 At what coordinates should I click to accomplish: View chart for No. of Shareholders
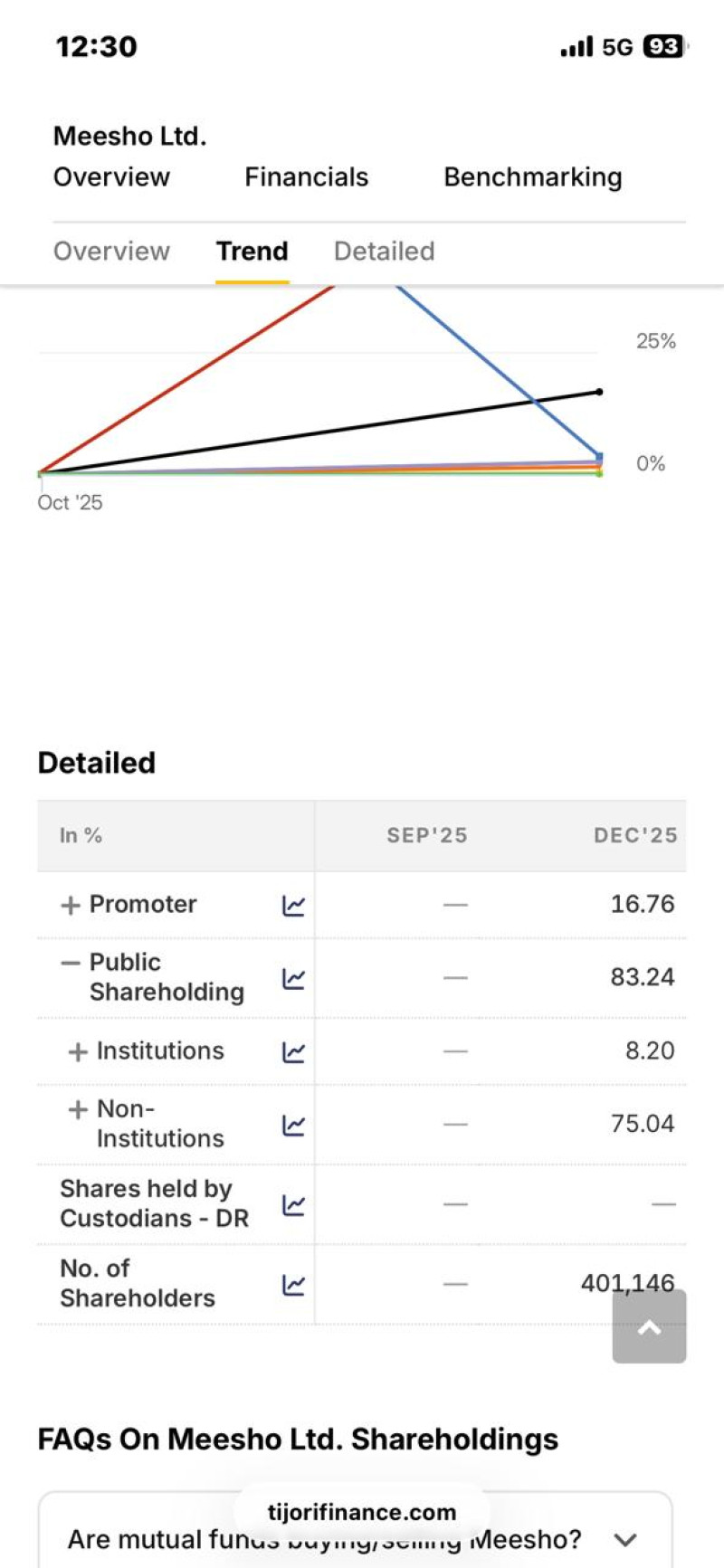pyautogui.click(x=293, y=1284)
